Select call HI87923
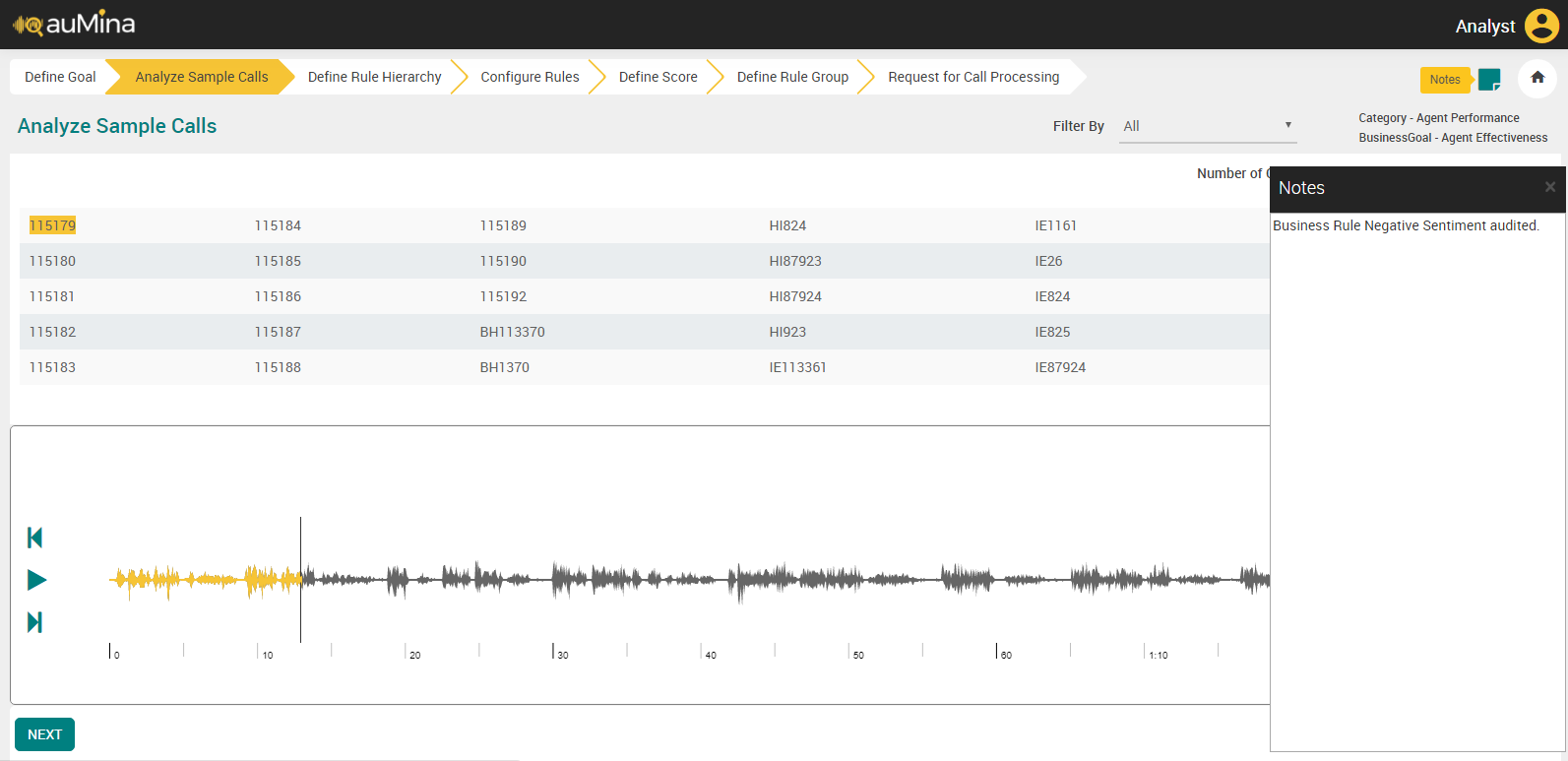This screenshot has width=1568, height=761. point(795,261)
